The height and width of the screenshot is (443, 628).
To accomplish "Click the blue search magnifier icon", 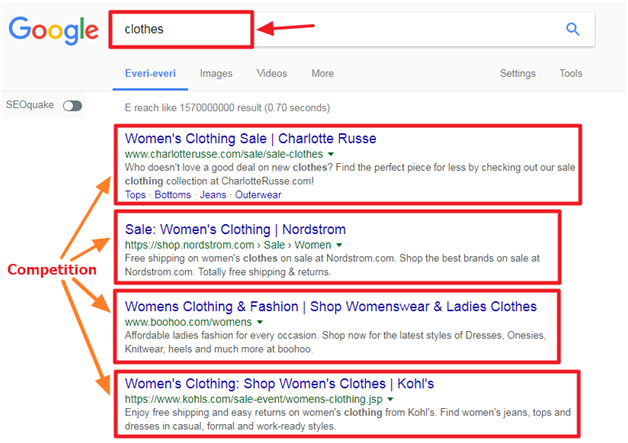I will [573, 29].
